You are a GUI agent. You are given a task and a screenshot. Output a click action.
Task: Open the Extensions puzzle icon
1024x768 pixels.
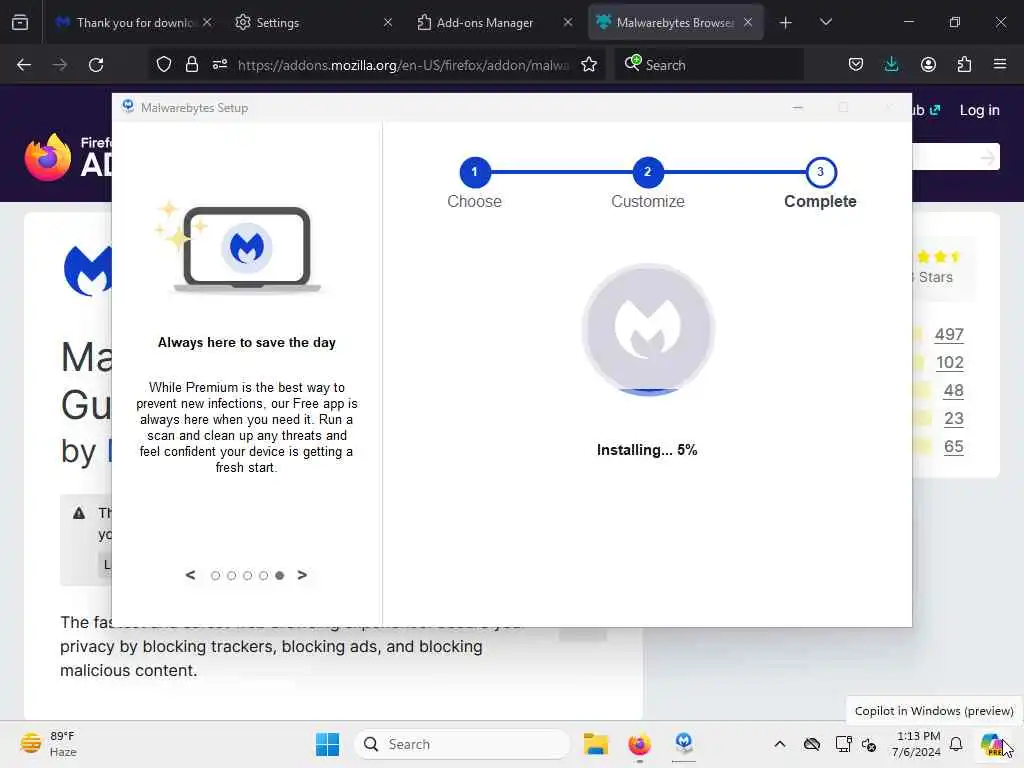click(964, 65)
